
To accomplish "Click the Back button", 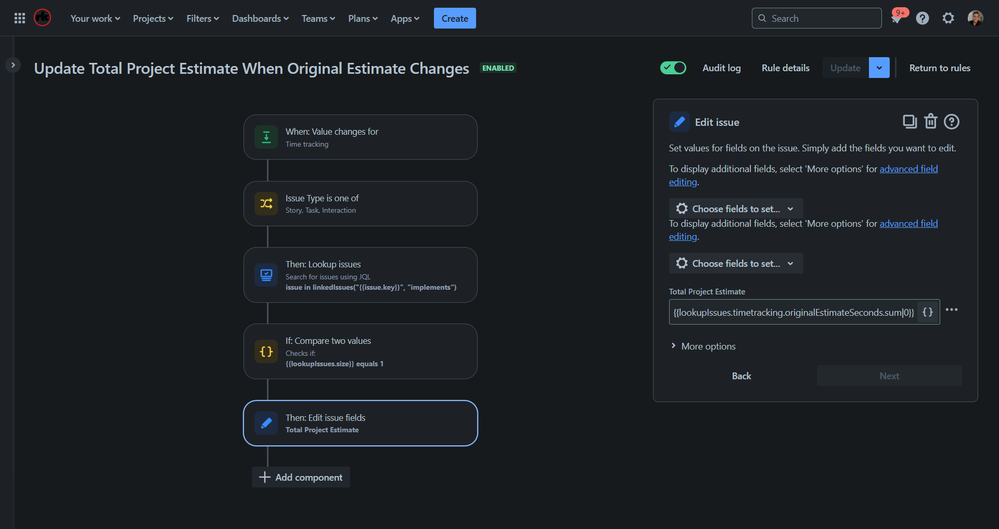I will pos(741,376).
